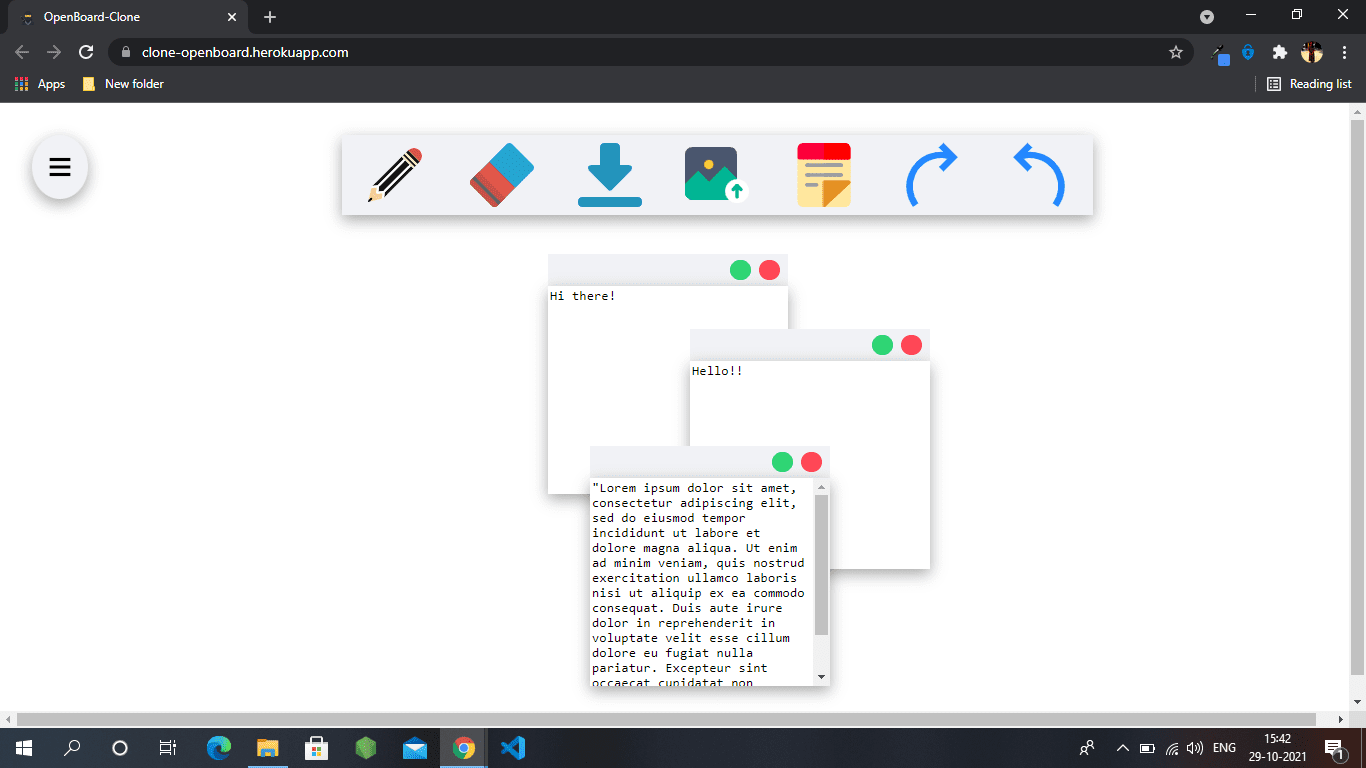1366x768 pixels.
Task: Add a new sticky note
Action: click(x=824, y=176)
